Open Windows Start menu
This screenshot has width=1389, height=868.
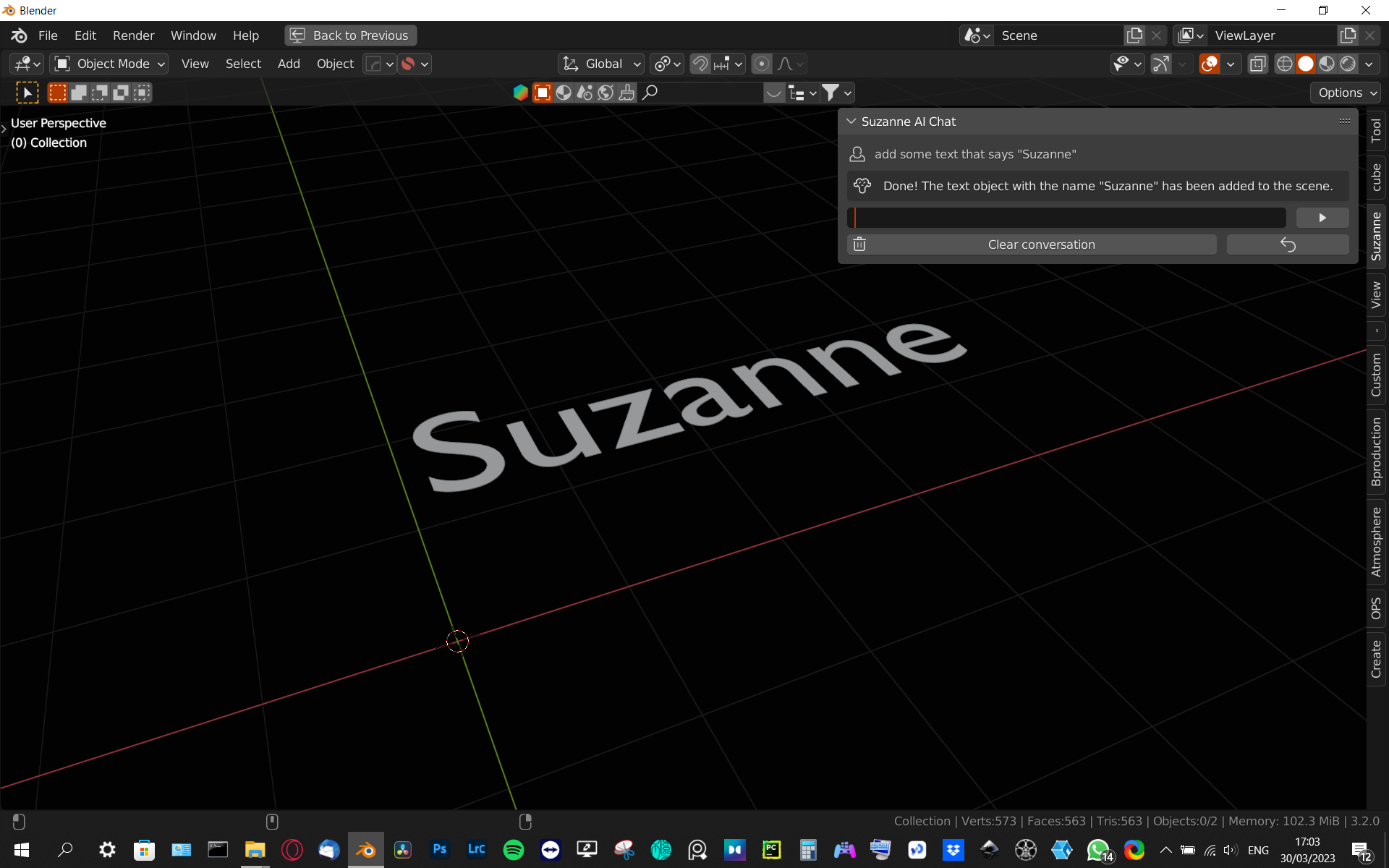click(x=22, y=850)
